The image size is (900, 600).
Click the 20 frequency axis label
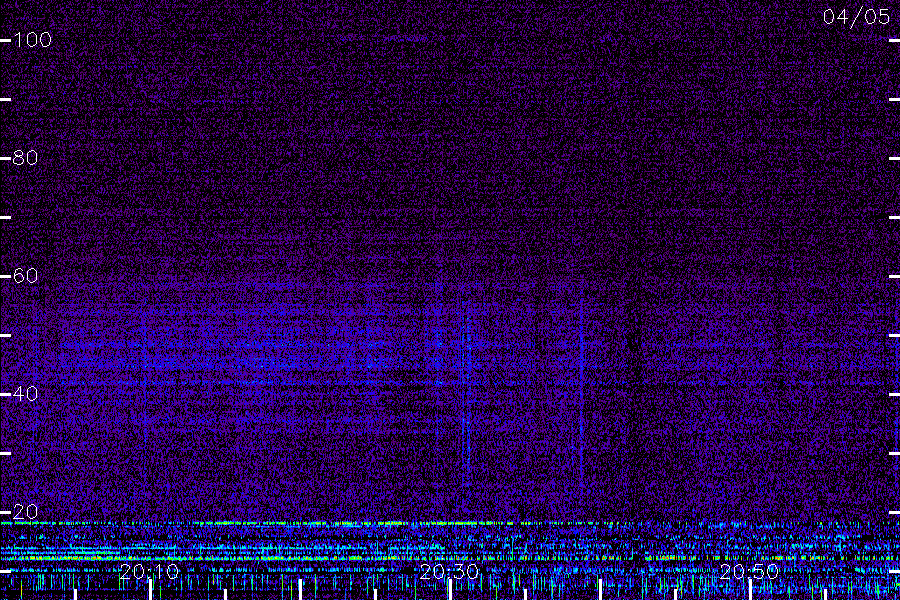(x=25, y=512)
